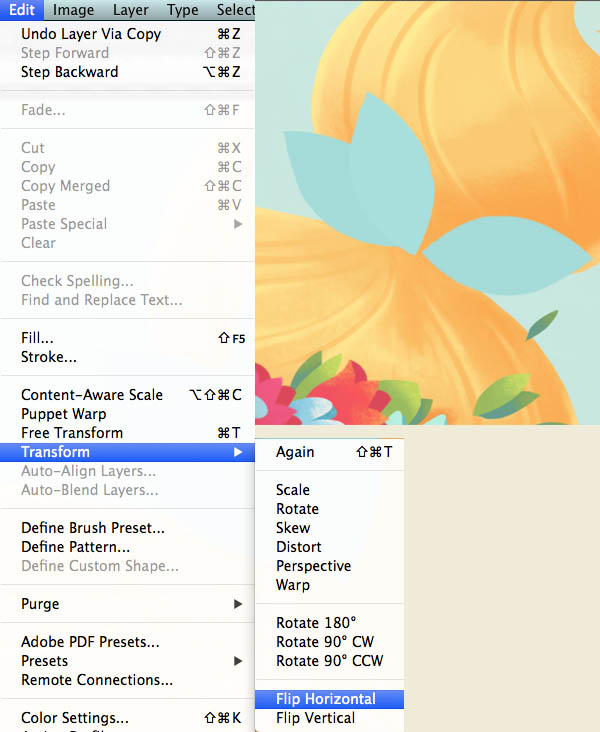Open the Layer menu

point(130,10)
